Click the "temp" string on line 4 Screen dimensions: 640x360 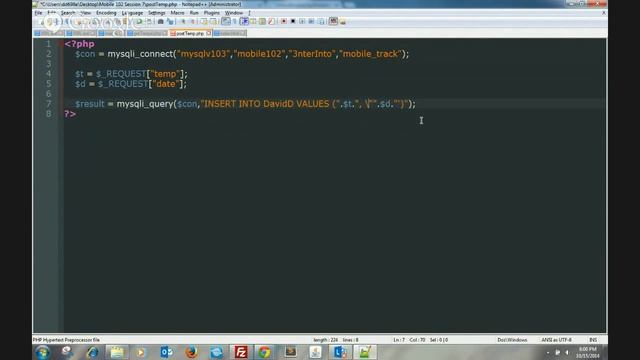coord(165,74)
